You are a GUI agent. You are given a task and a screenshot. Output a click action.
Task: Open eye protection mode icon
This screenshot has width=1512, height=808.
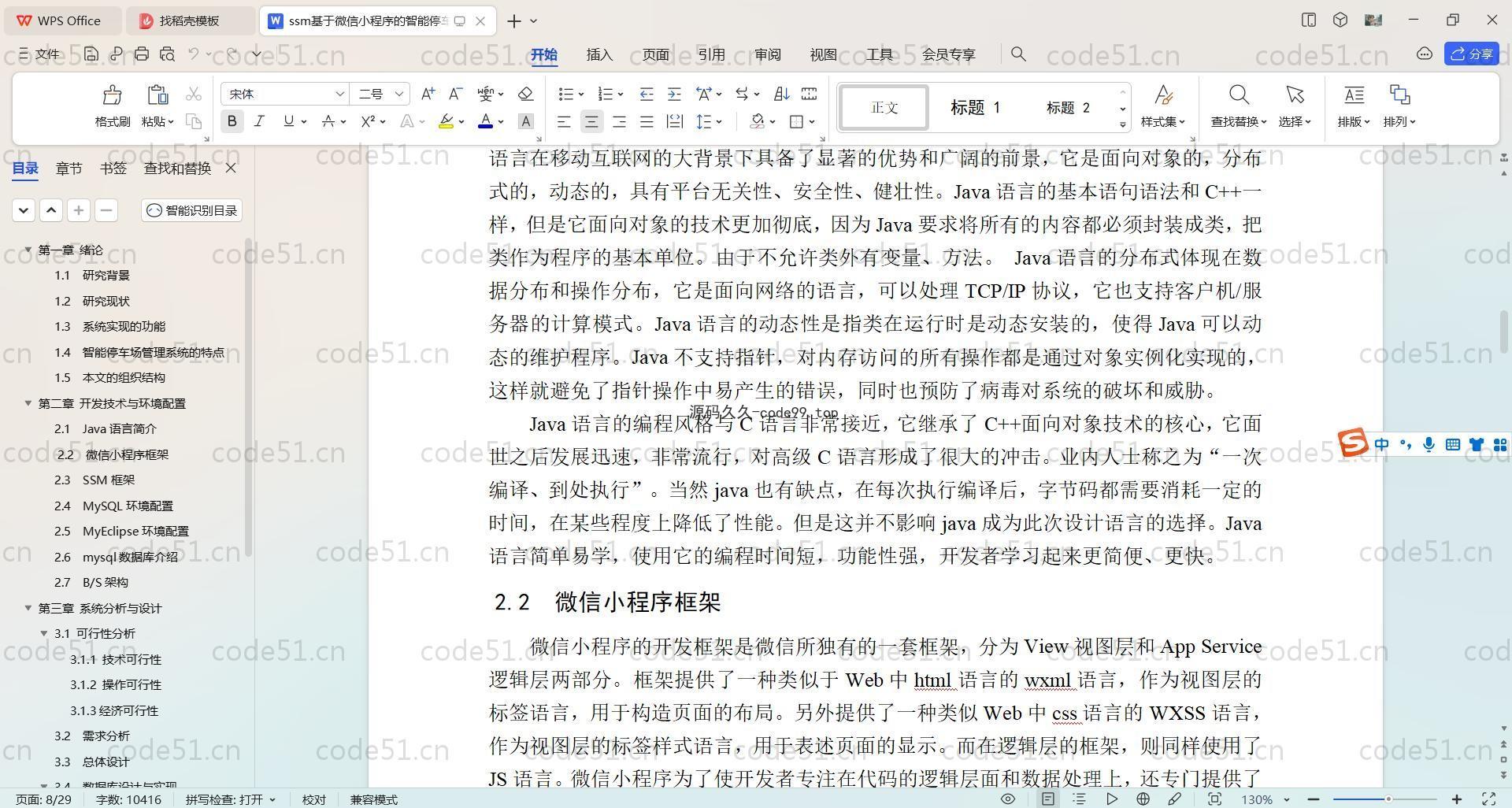[1007, 799]
